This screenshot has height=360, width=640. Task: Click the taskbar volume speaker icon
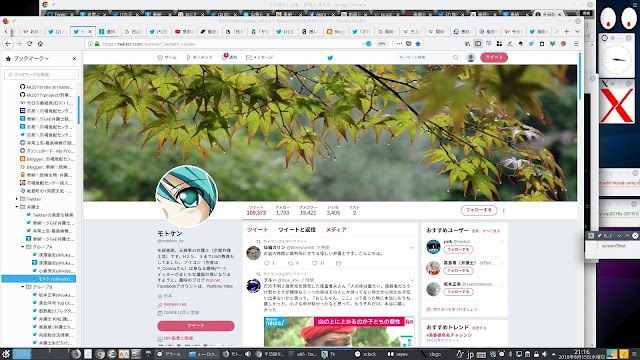coord(544,354)
